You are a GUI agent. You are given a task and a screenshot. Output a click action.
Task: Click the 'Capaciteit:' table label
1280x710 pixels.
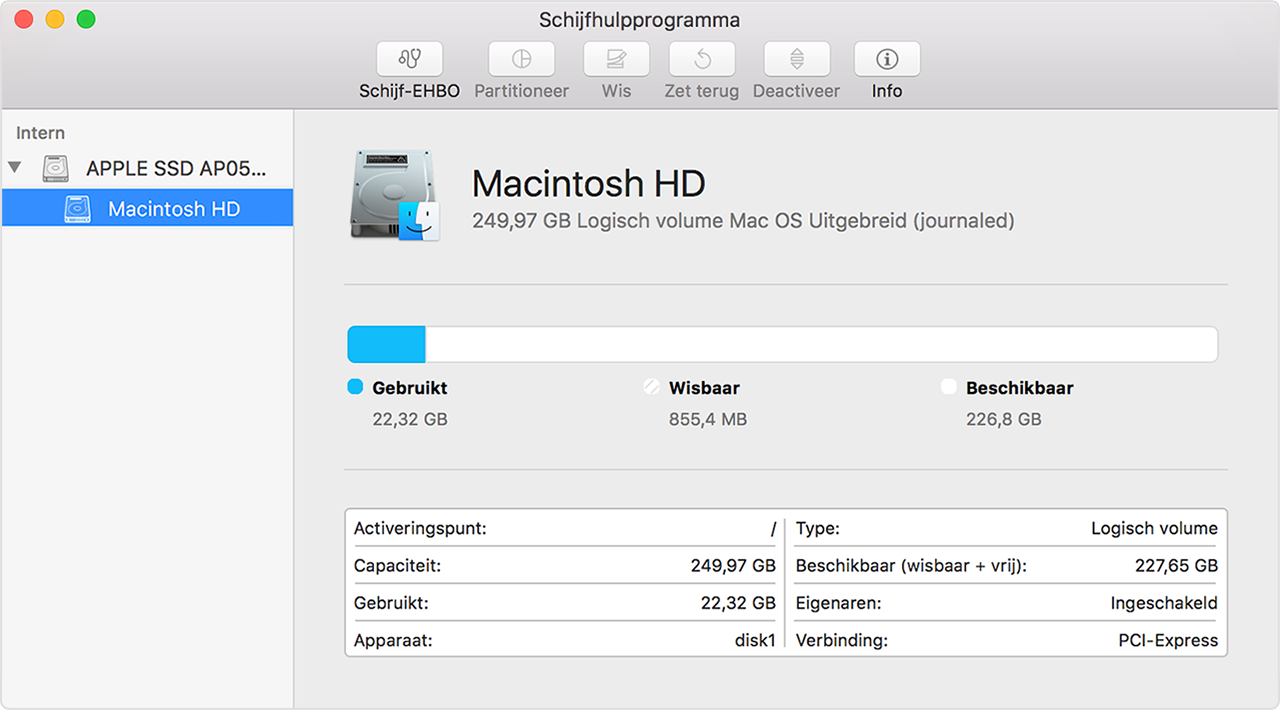397,565
